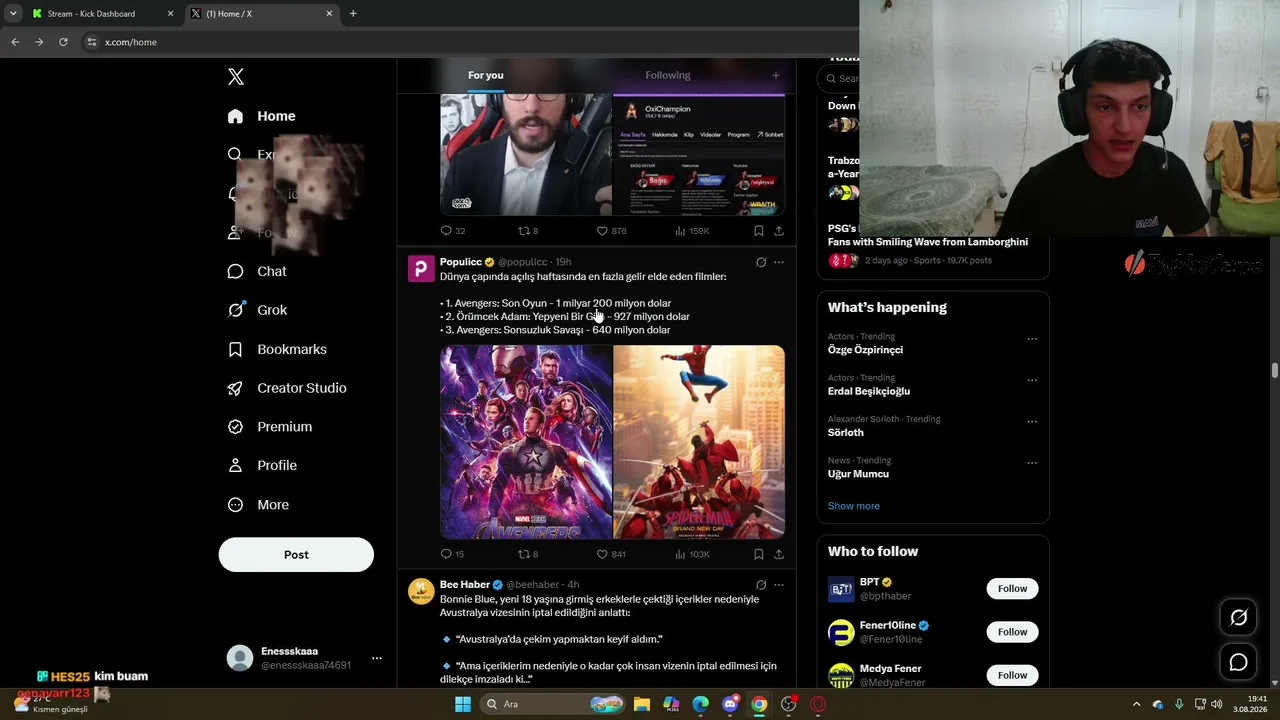This screenshot has height=720, width=1280.
Task: Ask Grok about the Populicc post
Action: [x=761, y=262]
